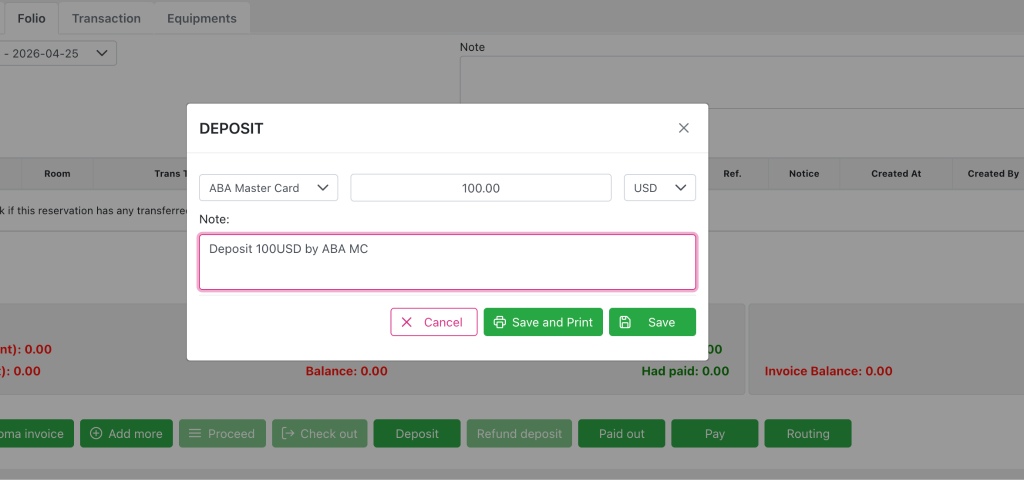Click the Pay button

coord(714,433)
